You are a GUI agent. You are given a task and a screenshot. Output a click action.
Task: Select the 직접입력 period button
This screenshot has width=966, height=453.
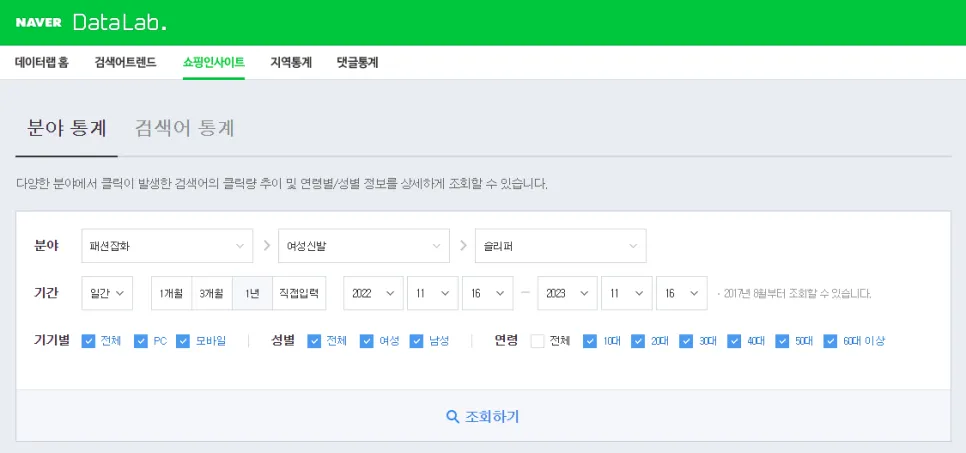(x=299, y=293)
